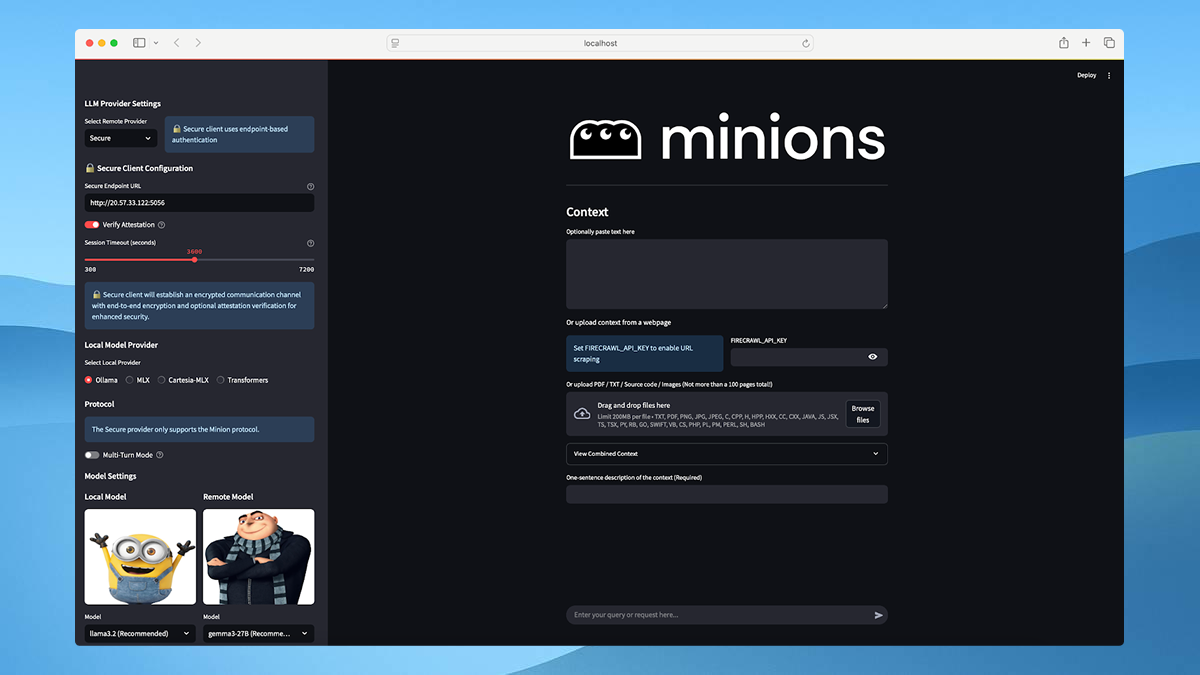Toggle the Safari sidebar icon
The image size is (1200, 675).
tap(138, 43)
